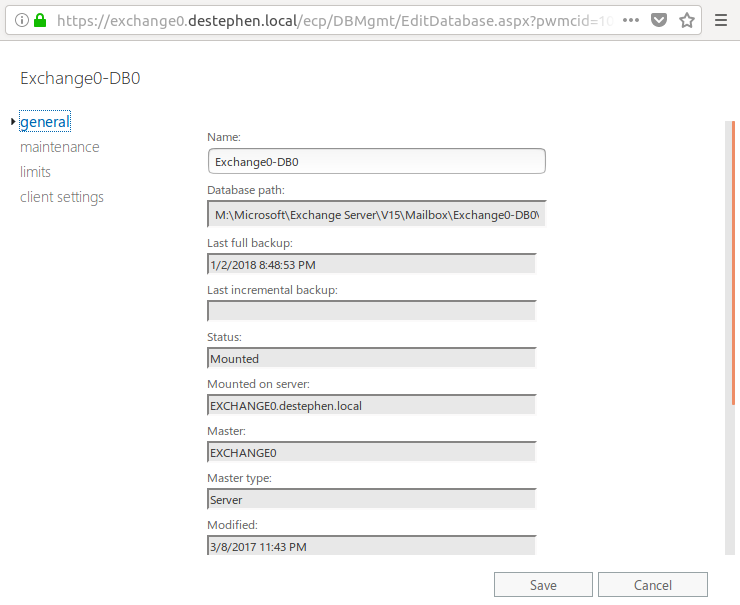Click the arrow marker beside general
This screenshot has height=605, width=740.
13,122
